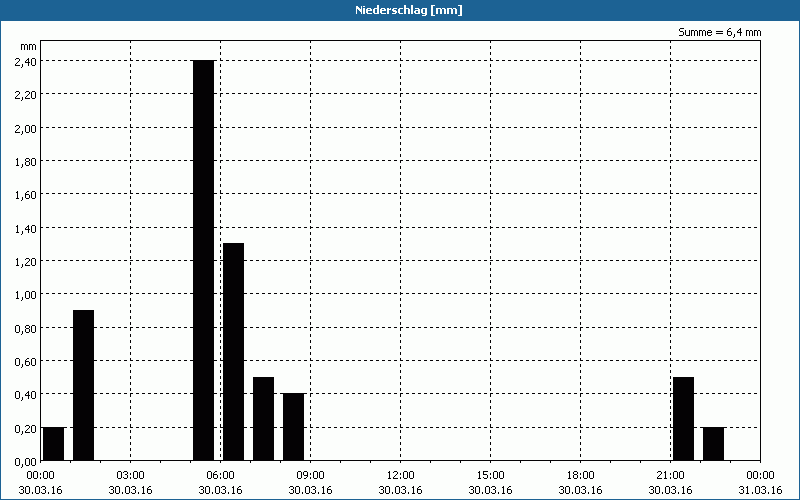The width and height of the screenshot is (800, 500).
Task: Click the 0,80 y-axis label
Action: click(26, 328)
